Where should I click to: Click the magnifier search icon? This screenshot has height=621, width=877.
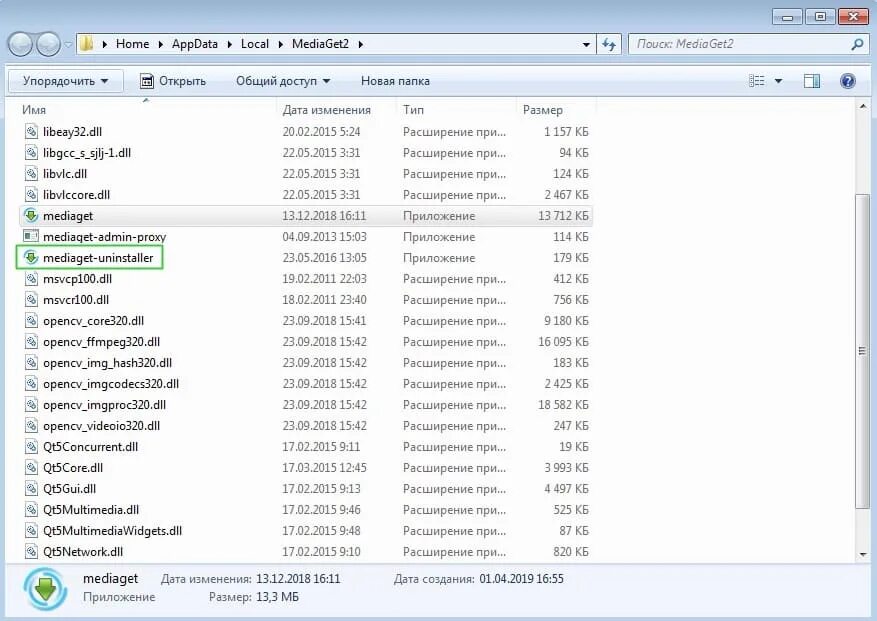tap(856, 44)
